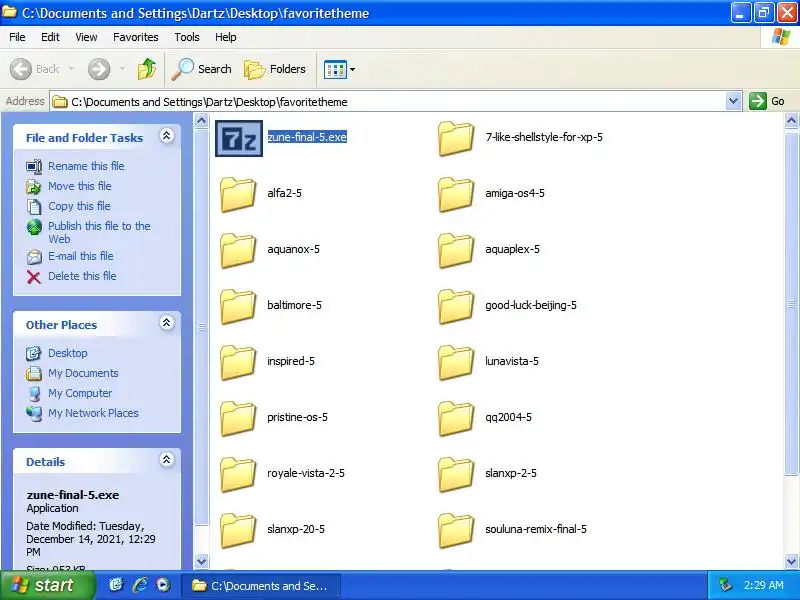Screen dimensions: 800x600
Task: Click Rename this file link
Action: click(x=86, y=166)
